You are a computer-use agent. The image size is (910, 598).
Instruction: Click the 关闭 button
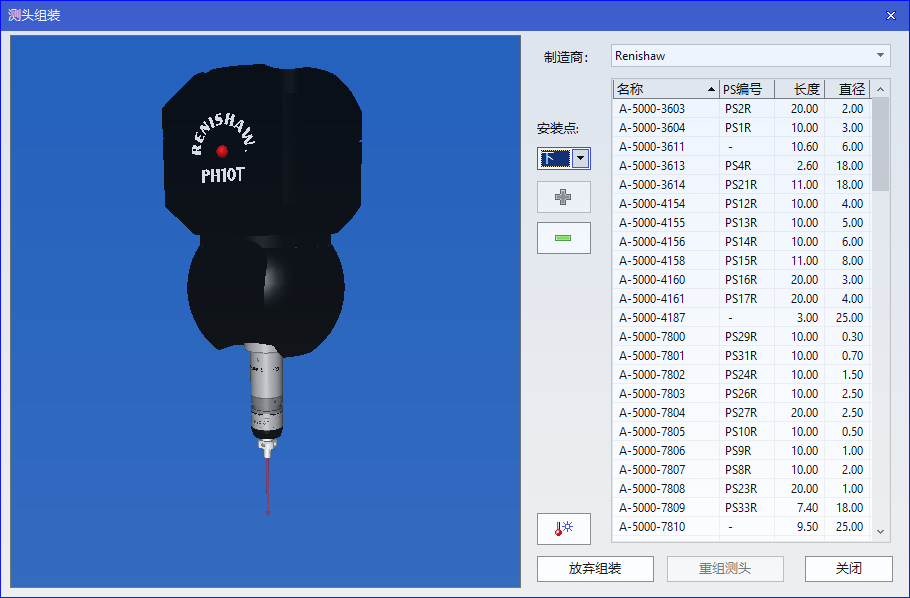[848, 569]
